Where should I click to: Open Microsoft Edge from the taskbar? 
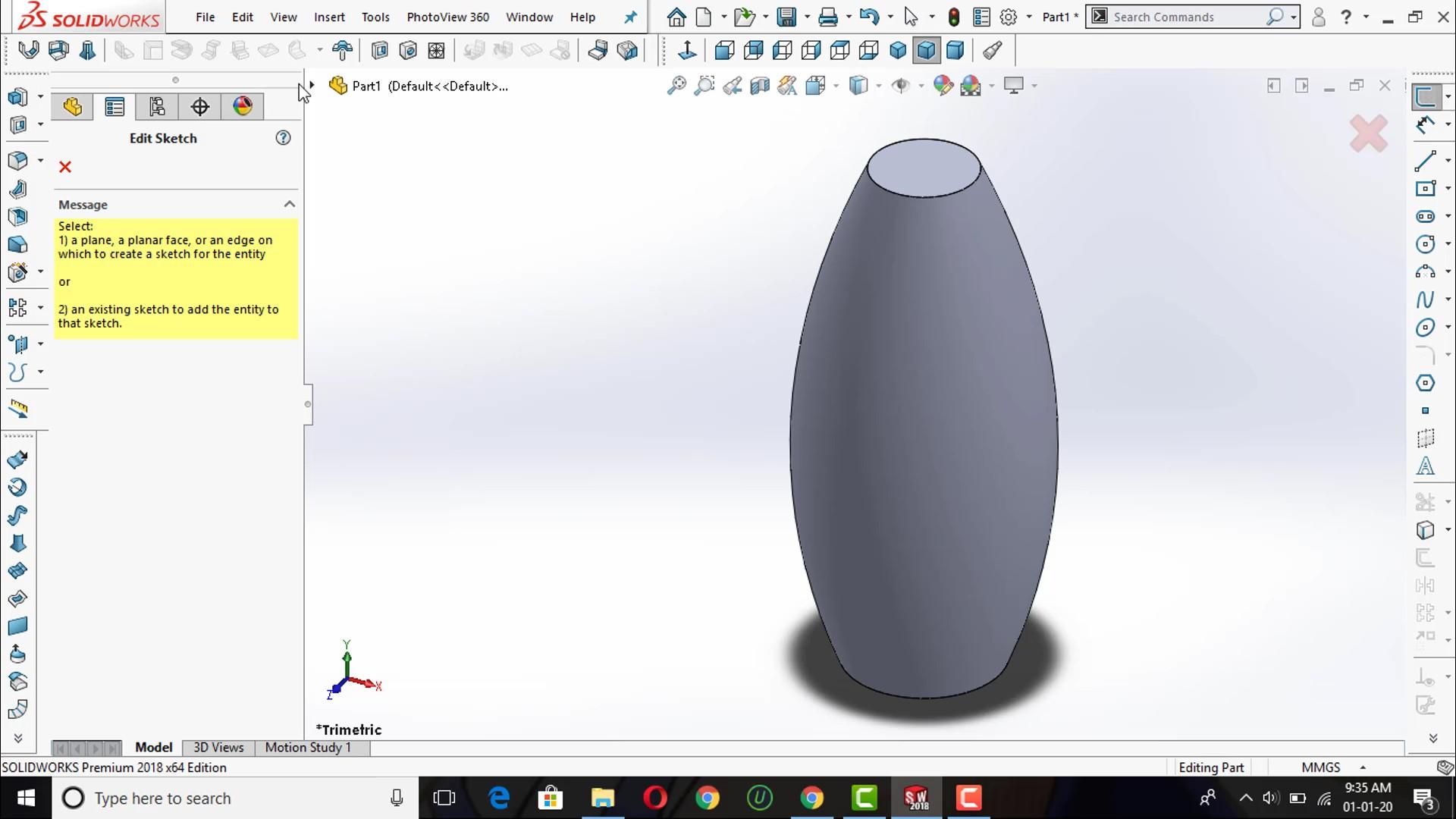(498, 798)
